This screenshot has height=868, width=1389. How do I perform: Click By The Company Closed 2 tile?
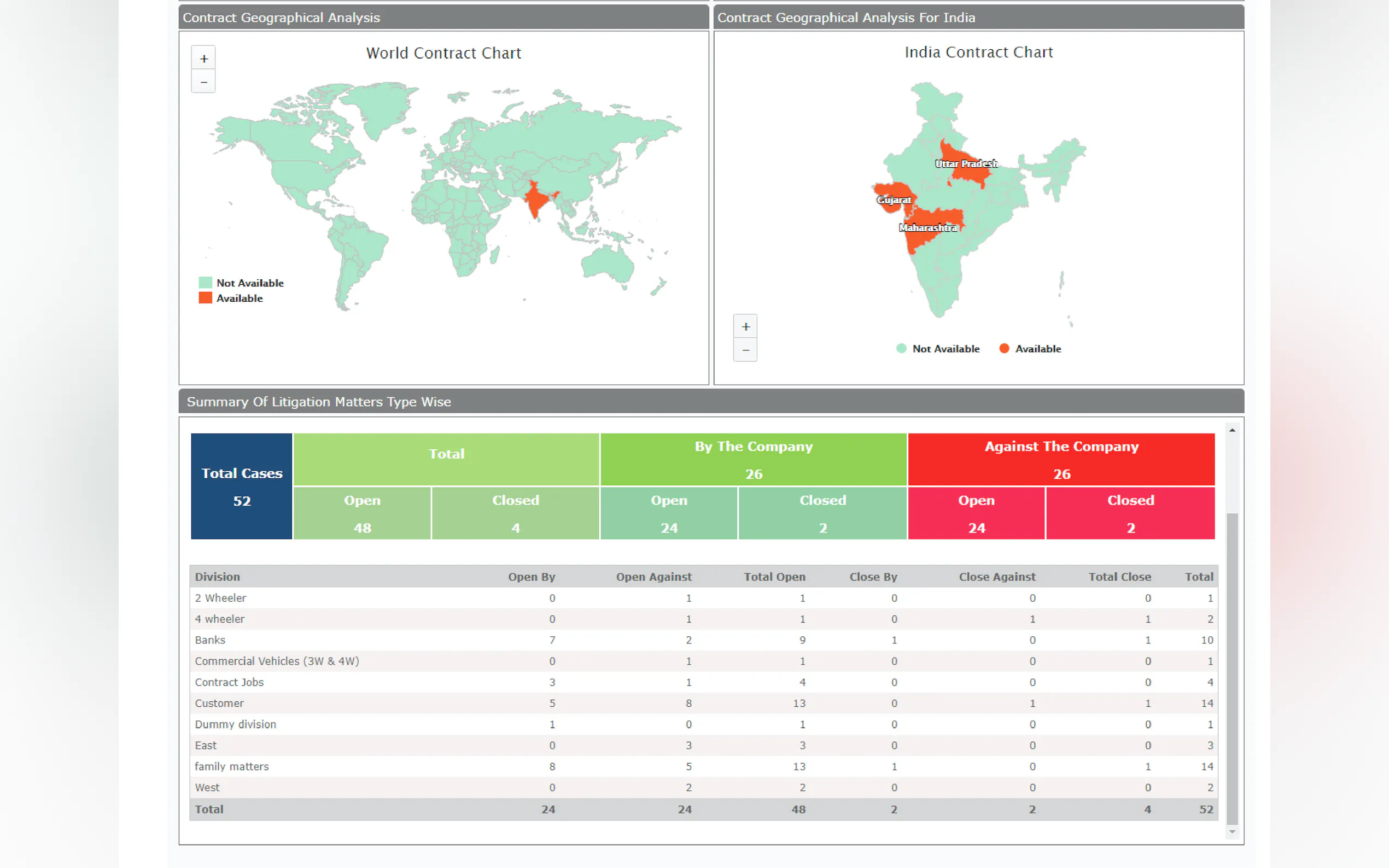click(x=822, y=513)
